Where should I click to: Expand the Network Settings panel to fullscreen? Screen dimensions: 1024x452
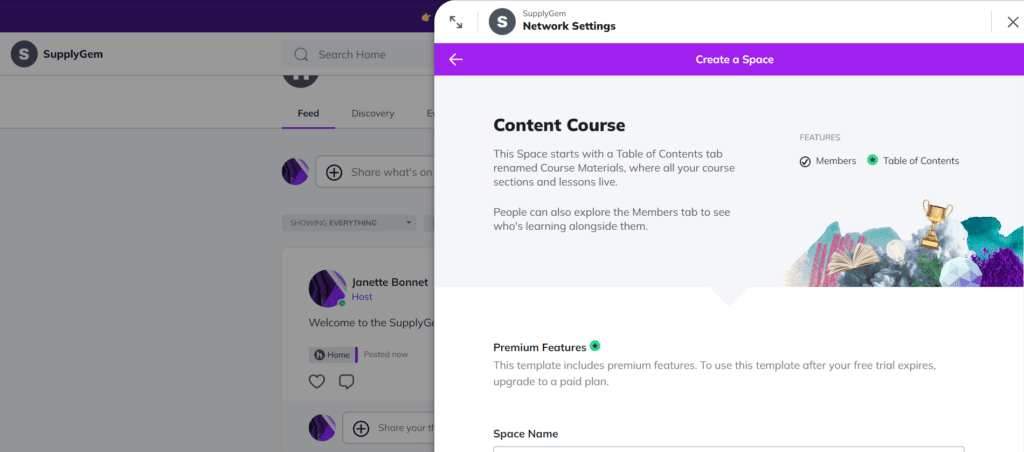point(456,22)
